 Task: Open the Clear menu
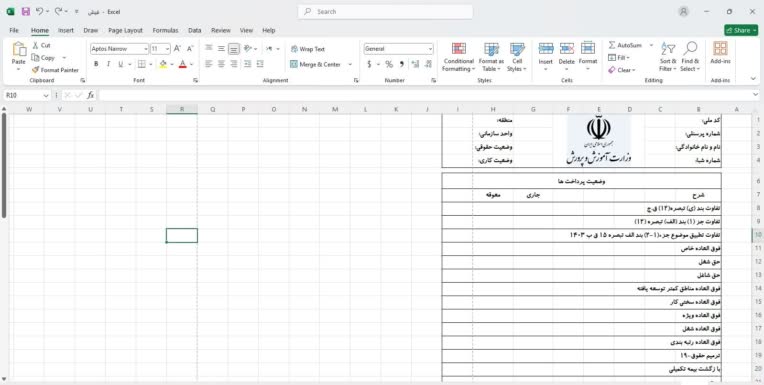pyautogui.click(x=622, y=70)
